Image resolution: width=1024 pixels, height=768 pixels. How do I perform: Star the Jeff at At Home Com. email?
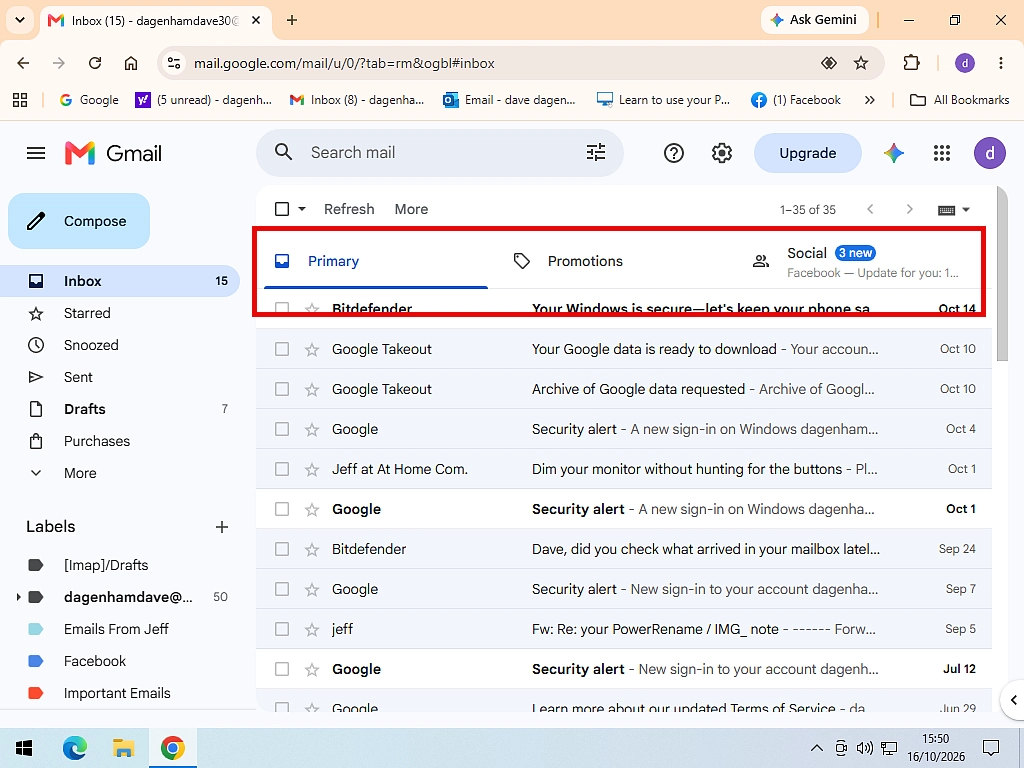312,470
